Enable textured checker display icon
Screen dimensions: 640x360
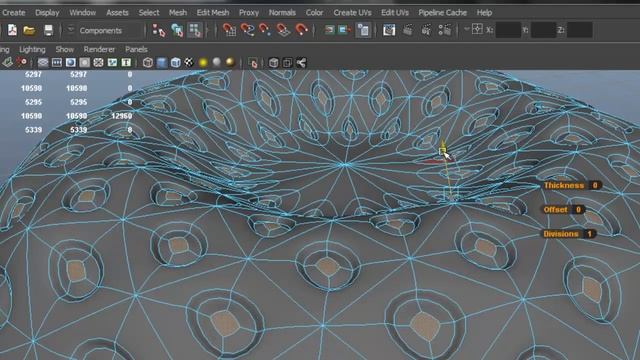point(189,62)
